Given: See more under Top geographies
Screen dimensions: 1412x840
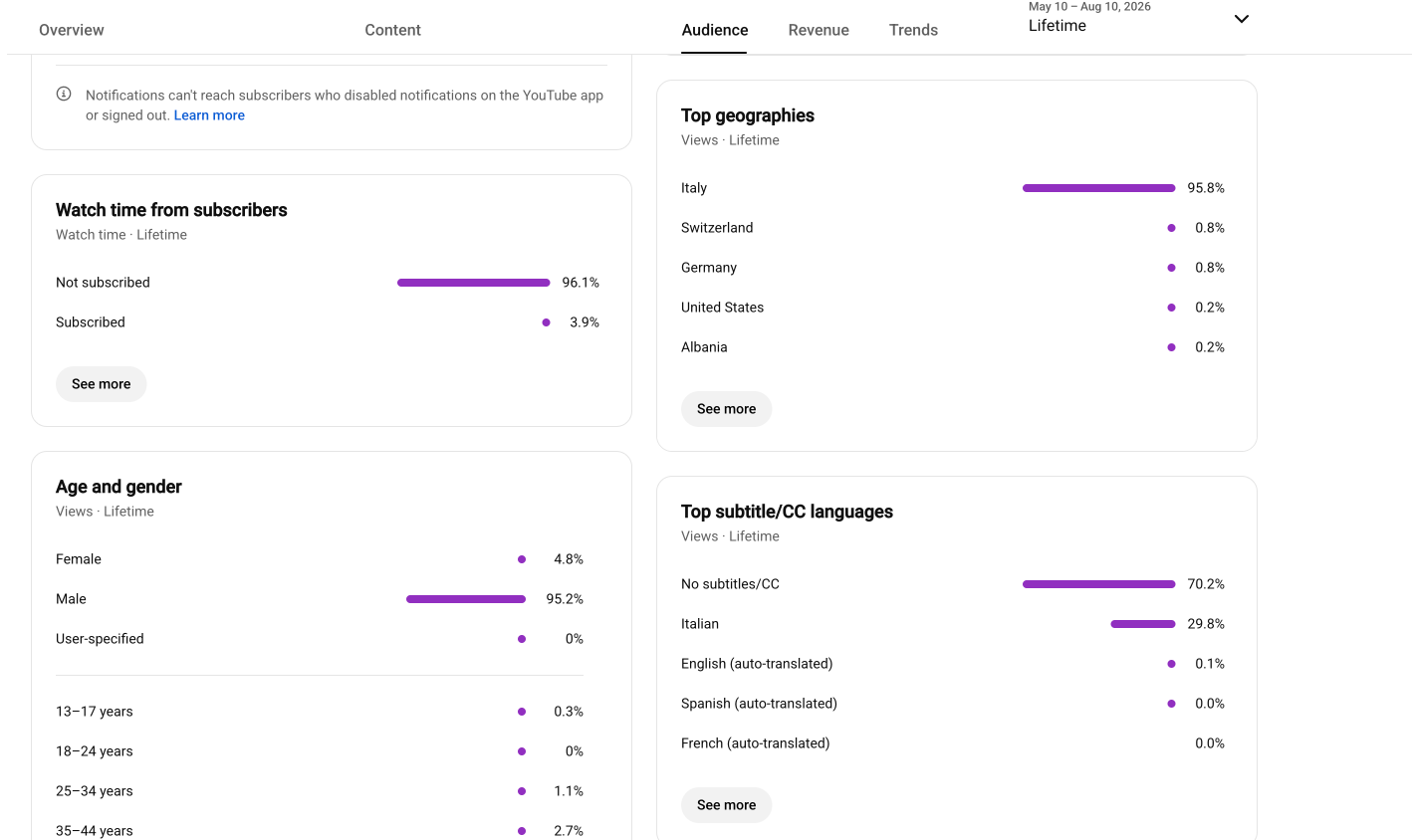Looking at the screenshot, I should 727,409.
